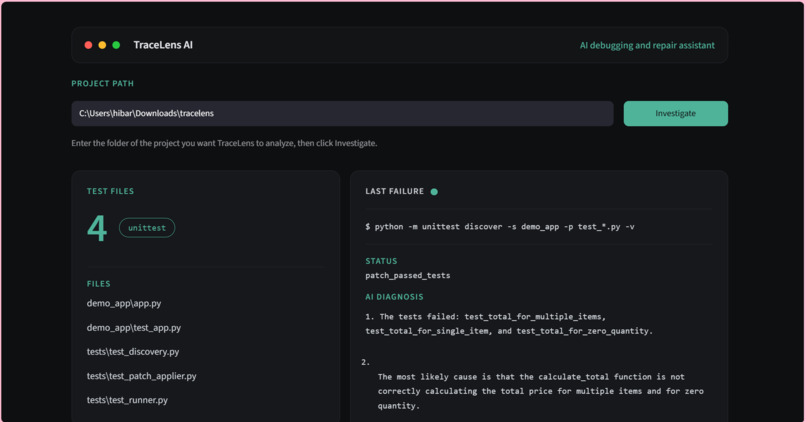Image resolution: width=806 pixels, height=422 pixels.
Task: Click the AI debugging and repair assistant tagline
Action: point(647,45)
